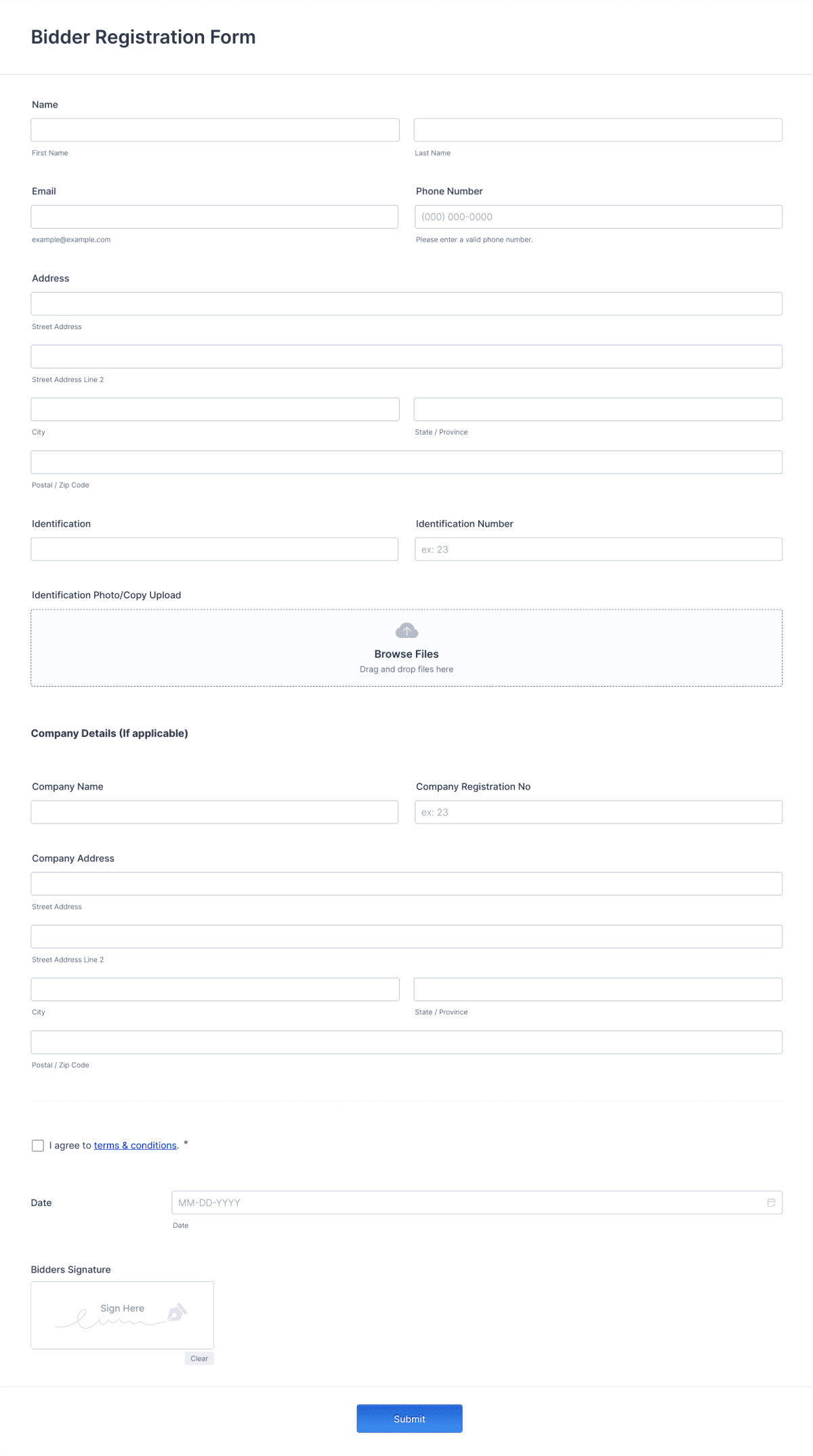Click the Phone Number field
Screen dimensions: 813x1456
[598, 216]
